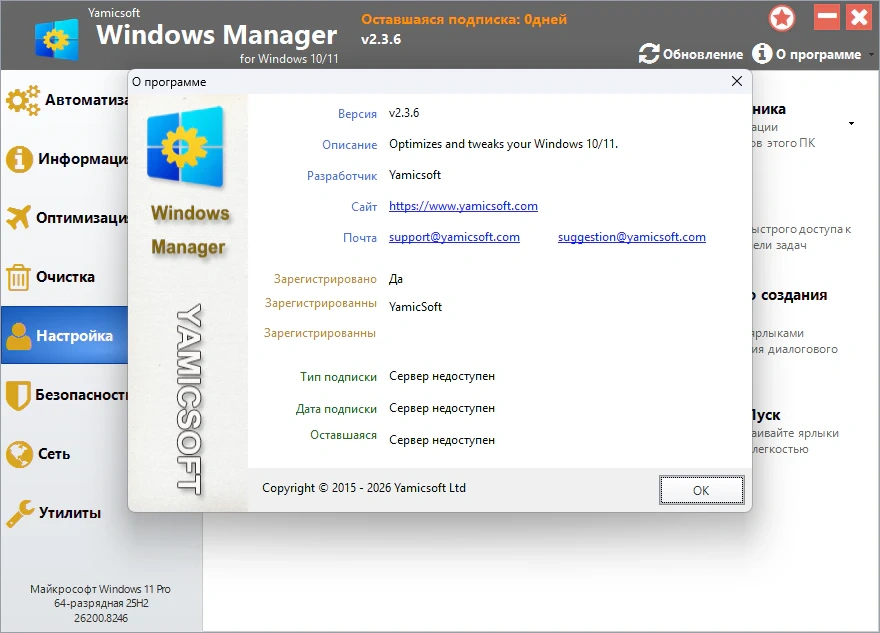Click the Сайт label in dialog
The image size is (880, 633).
(364, 207)
